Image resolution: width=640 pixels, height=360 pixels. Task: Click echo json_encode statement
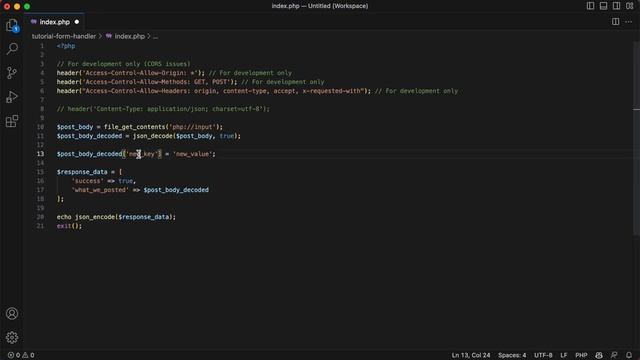116,217
